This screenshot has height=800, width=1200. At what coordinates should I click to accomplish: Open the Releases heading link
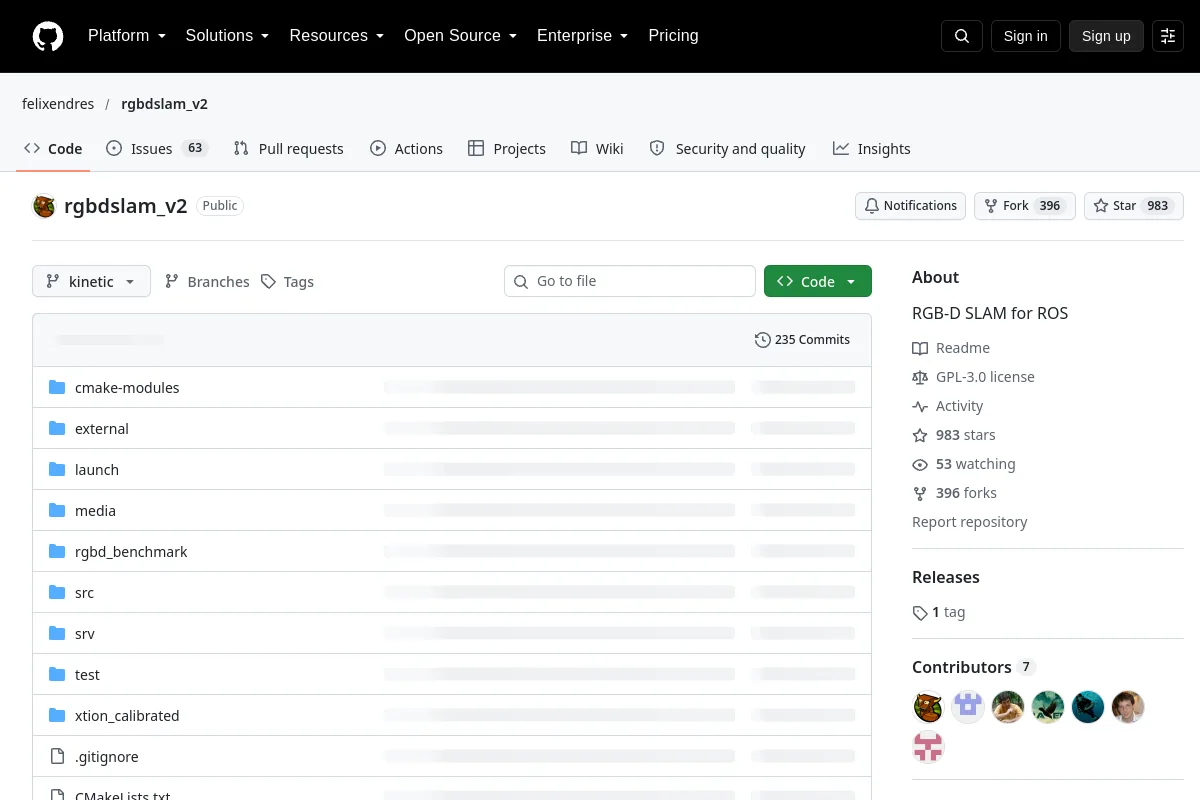[x=946, y=577]
